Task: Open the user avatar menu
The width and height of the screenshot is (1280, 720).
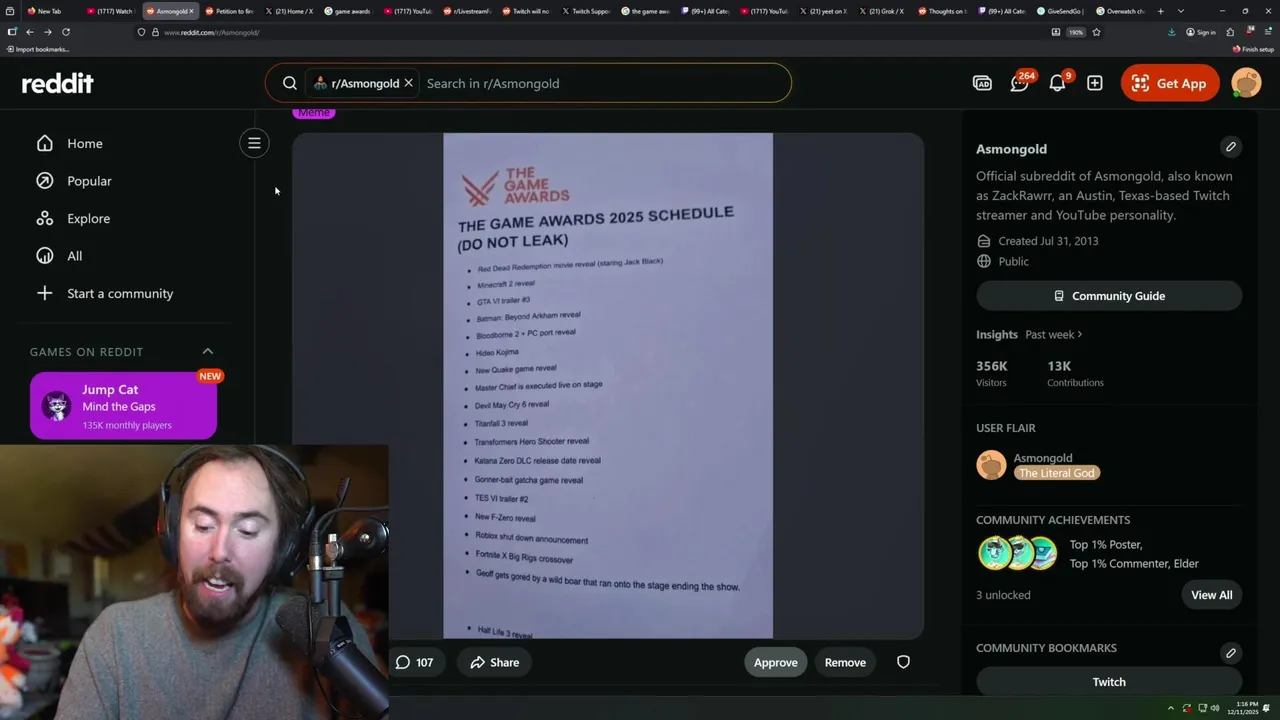Action: click(x=1246, y=83)
